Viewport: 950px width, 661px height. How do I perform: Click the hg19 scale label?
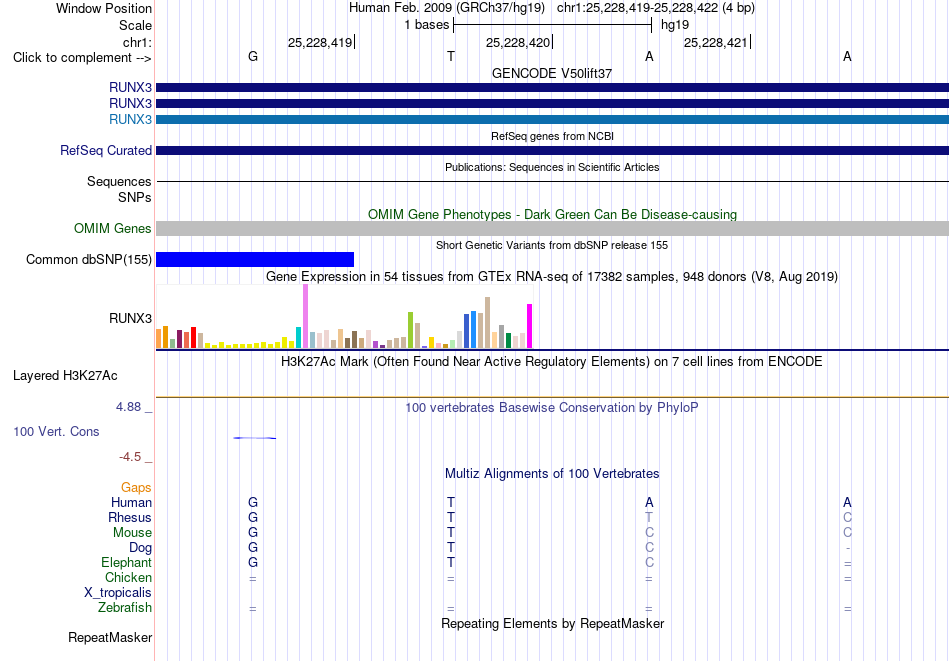[675, 25]
